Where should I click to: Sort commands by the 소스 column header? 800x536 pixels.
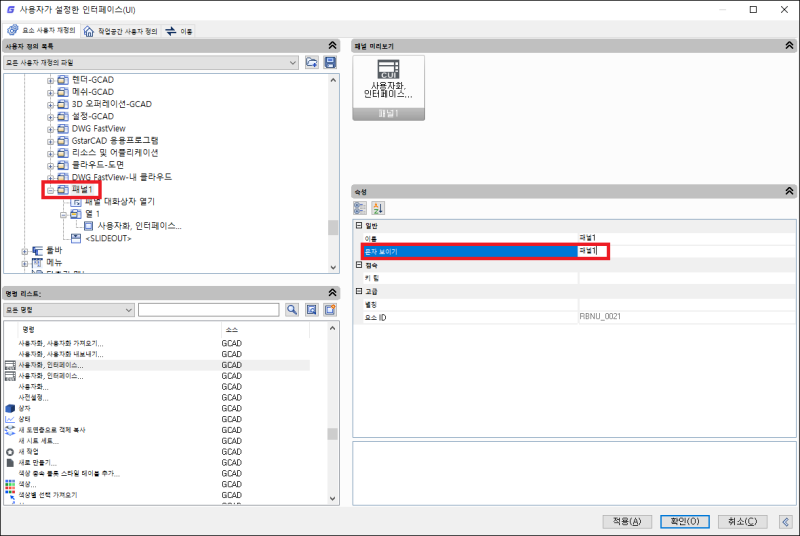(265, 330)
